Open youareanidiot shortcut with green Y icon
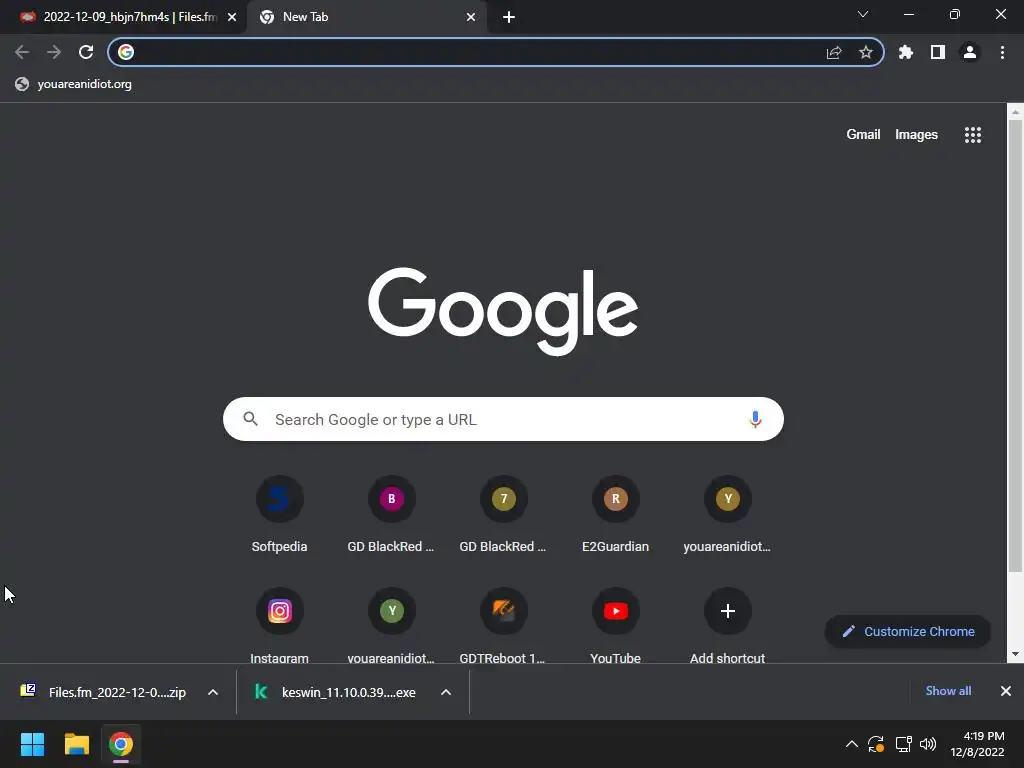 click(x=391, y=626)
